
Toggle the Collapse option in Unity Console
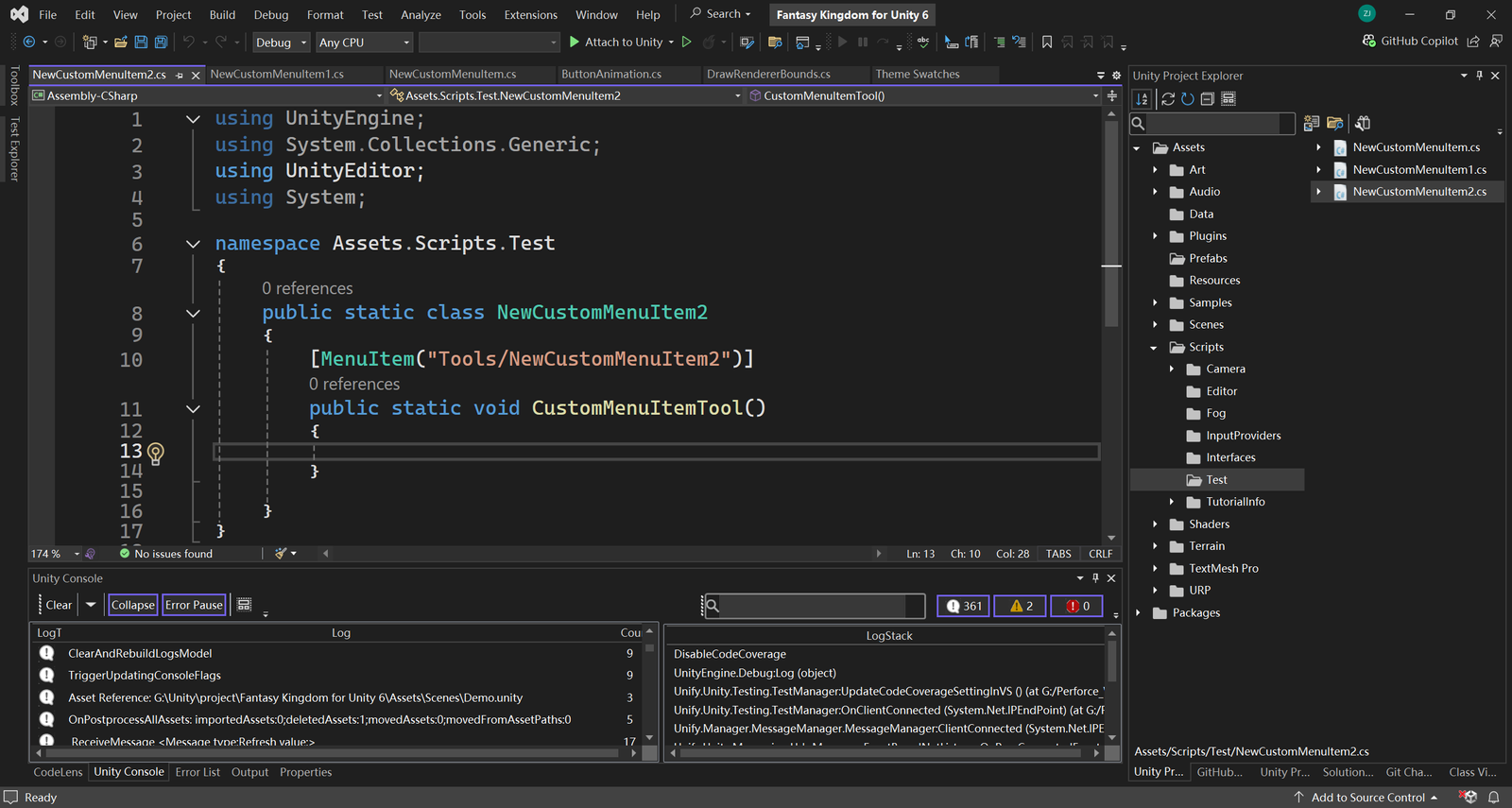pyautogui.click(x=132, y=605)
